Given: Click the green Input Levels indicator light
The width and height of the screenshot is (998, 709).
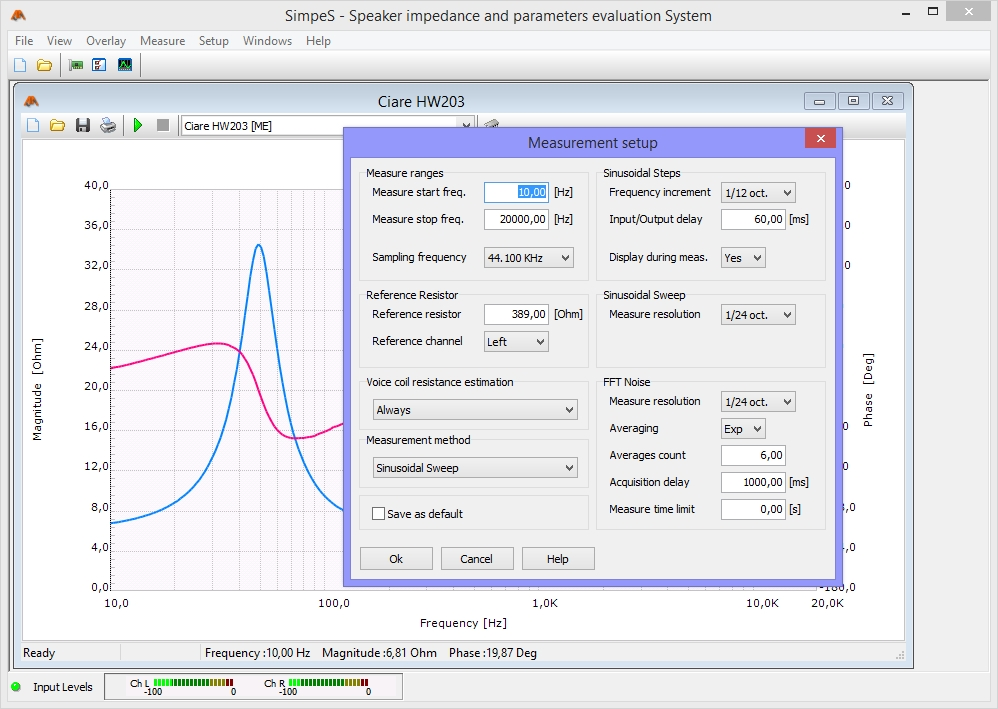Looking at the screenshot, I should 16,687.
